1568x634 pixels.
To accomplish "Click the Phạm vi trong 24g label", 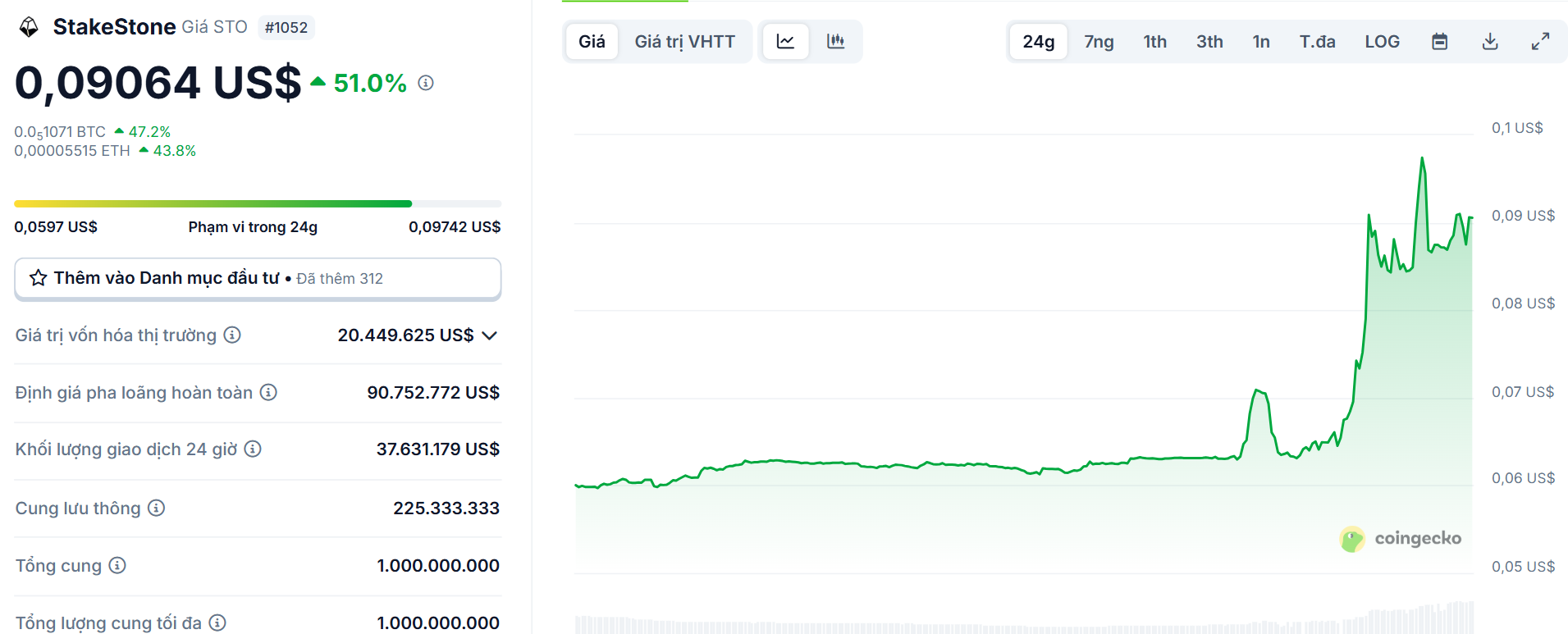I will [x=253, y=227].
